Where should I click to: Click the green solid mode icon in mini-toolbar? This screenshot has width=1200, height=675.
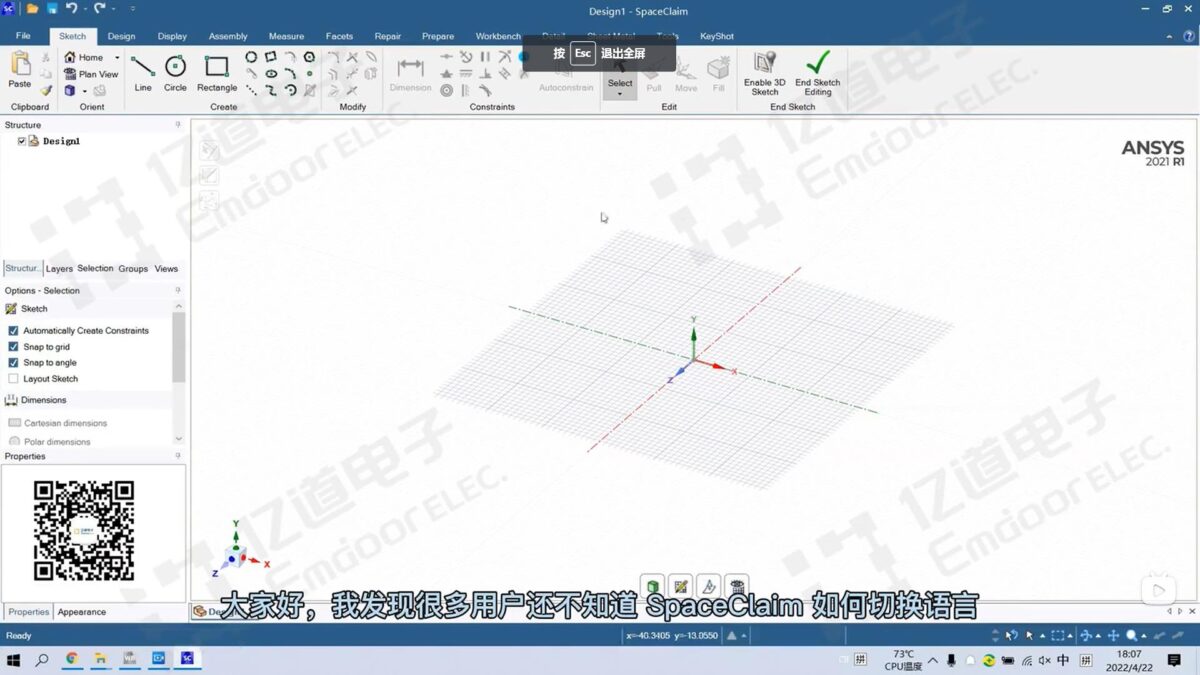tap(652, 586)
